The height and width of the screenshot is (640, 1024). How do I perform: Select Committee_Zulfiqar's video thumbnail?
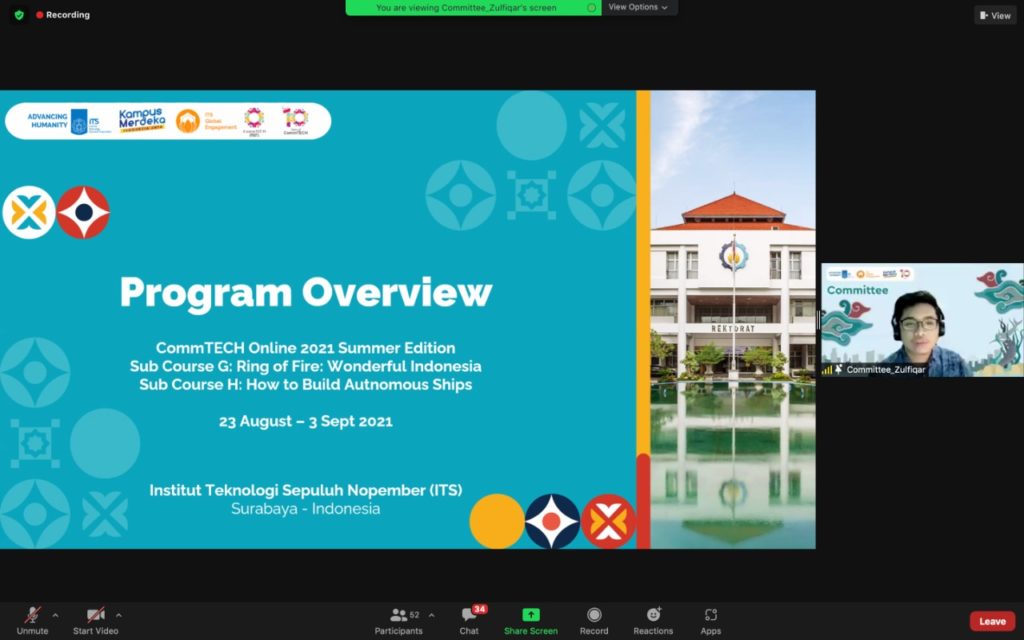(x=920, y=315)
